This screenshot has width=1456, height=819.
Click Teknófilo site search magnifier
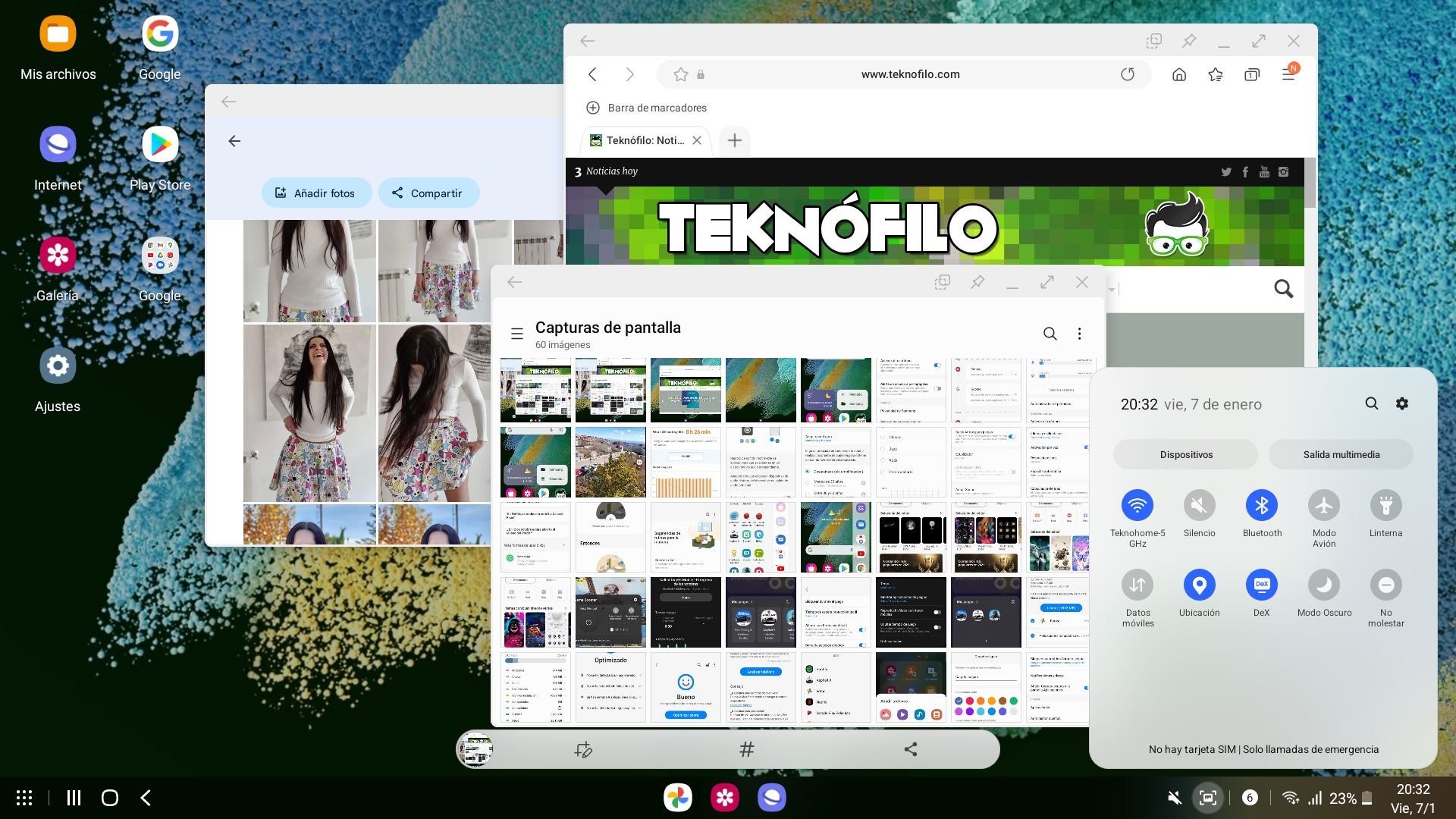point(1284,289)
